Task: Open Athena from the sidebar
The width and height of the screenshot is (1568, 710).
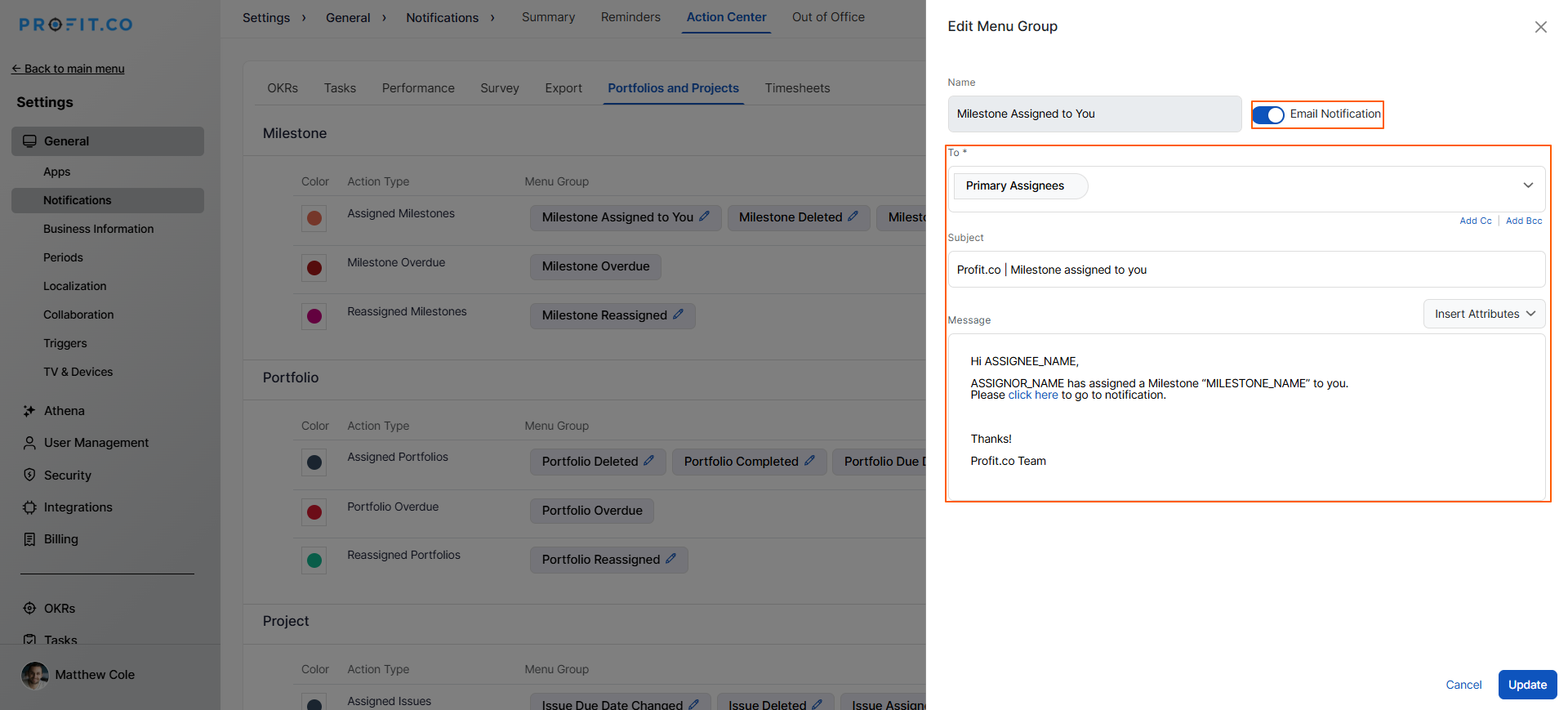Action: point(64,411)
